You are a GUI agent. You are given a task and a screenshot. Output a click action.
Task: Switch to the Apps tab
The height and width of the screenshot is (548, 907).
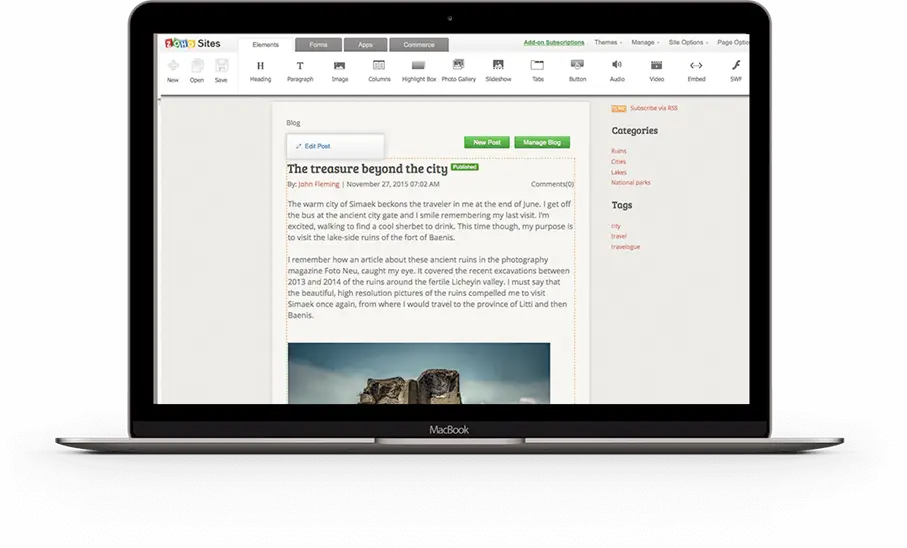click(x=365, y=45)
